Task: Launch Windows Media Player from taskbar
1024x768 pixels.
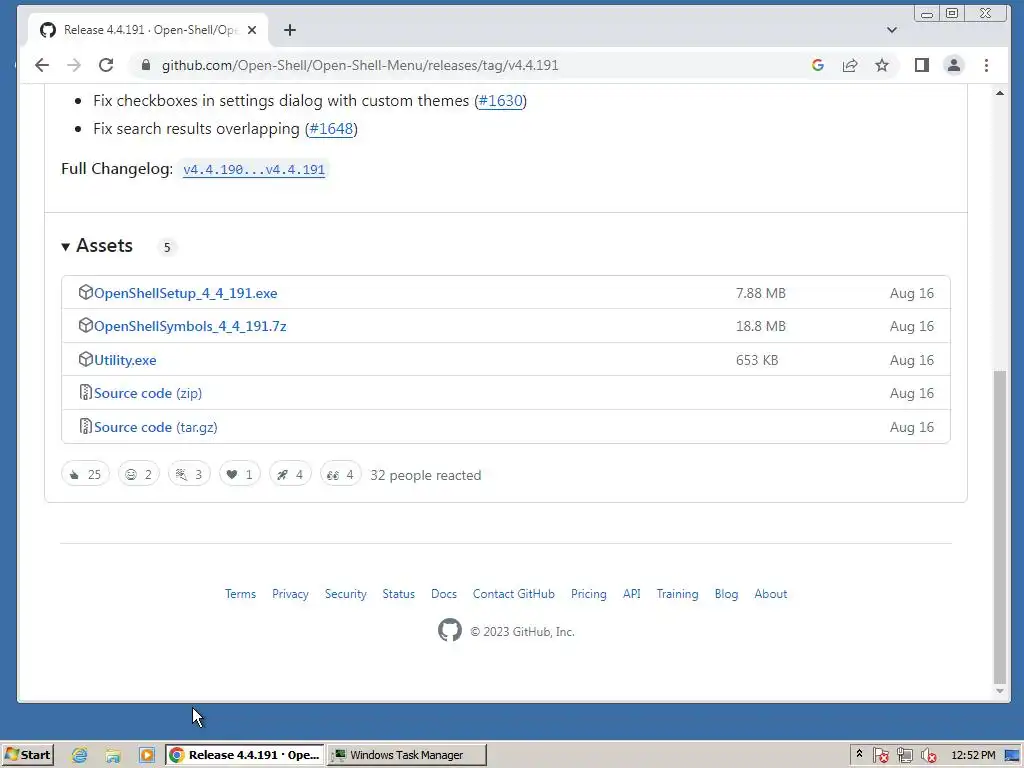Action: (x=147, y=755)
